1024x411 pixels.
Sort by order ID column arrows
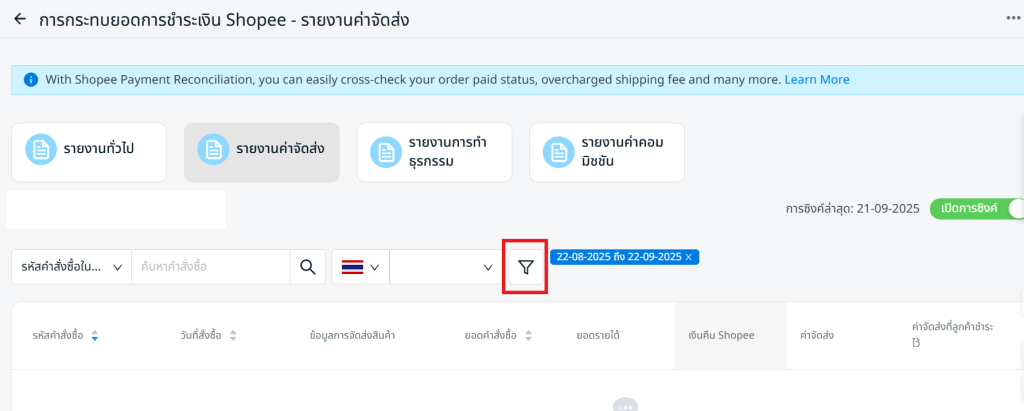click(x=95, y=336)
